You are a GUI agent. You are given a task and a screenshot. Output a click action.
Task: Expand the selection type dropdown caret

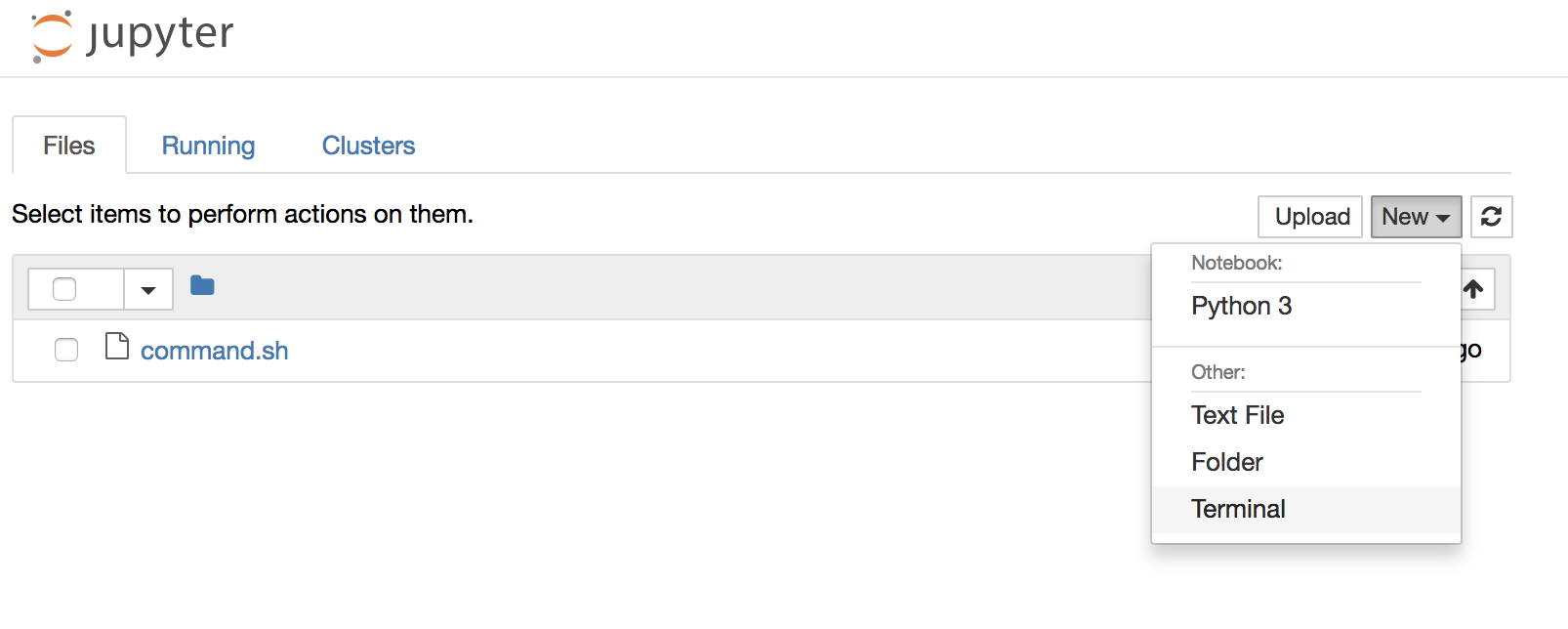(148, 290)
